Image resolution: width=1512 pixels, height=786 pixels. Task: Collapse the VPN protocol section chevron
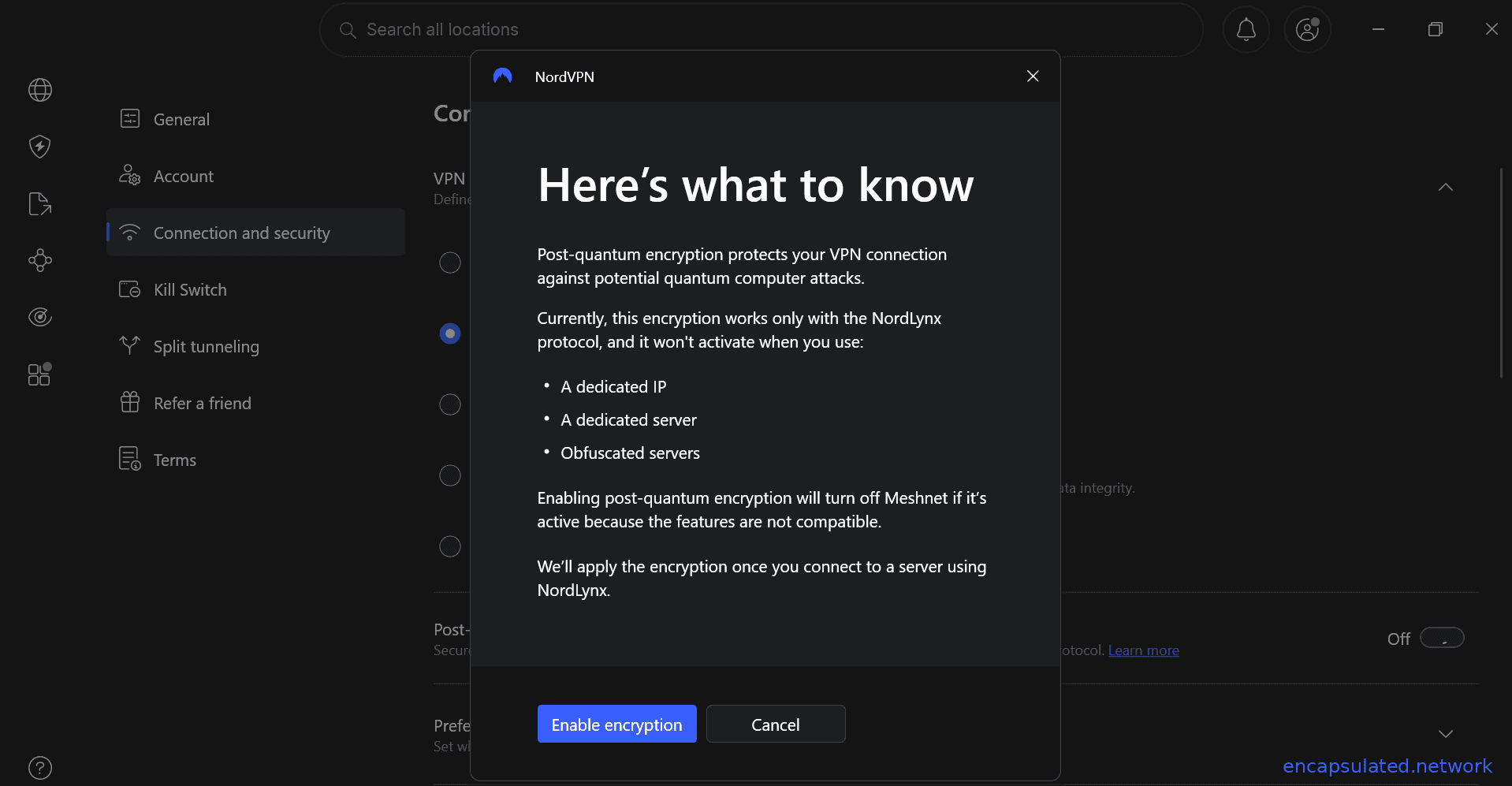[1445, 188]
